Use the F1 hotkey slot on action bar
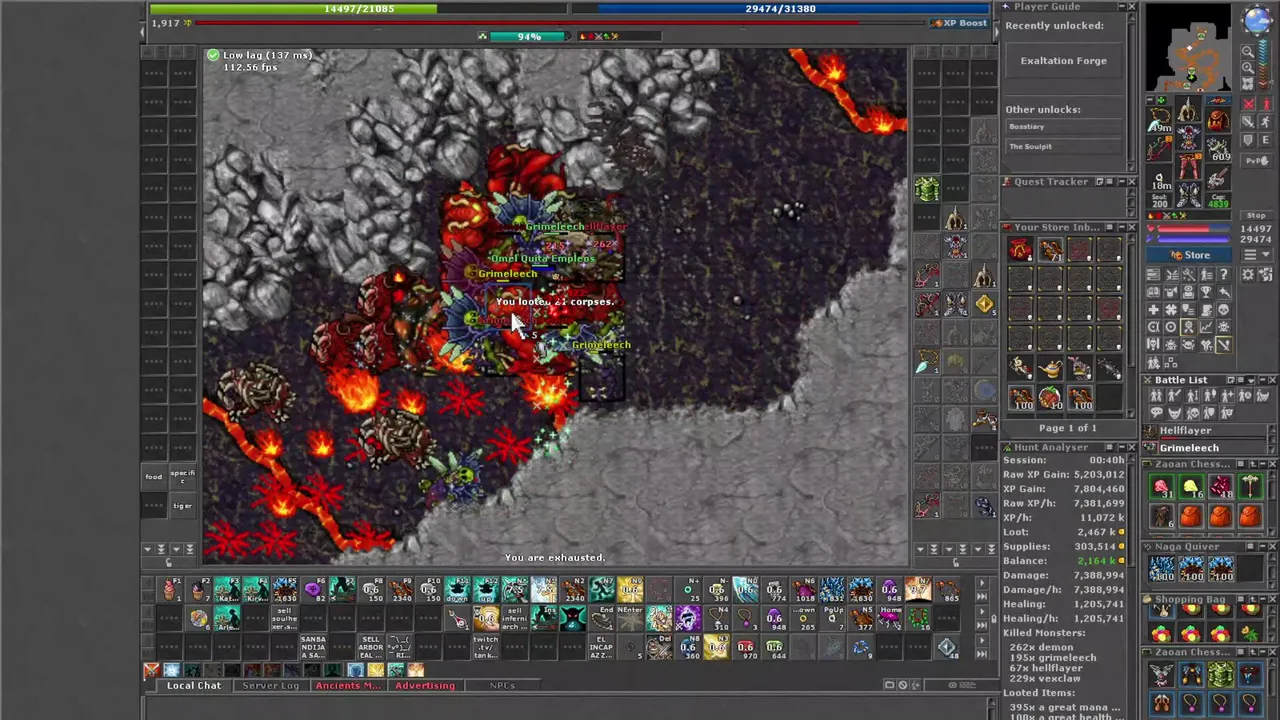 click(169, 590)
